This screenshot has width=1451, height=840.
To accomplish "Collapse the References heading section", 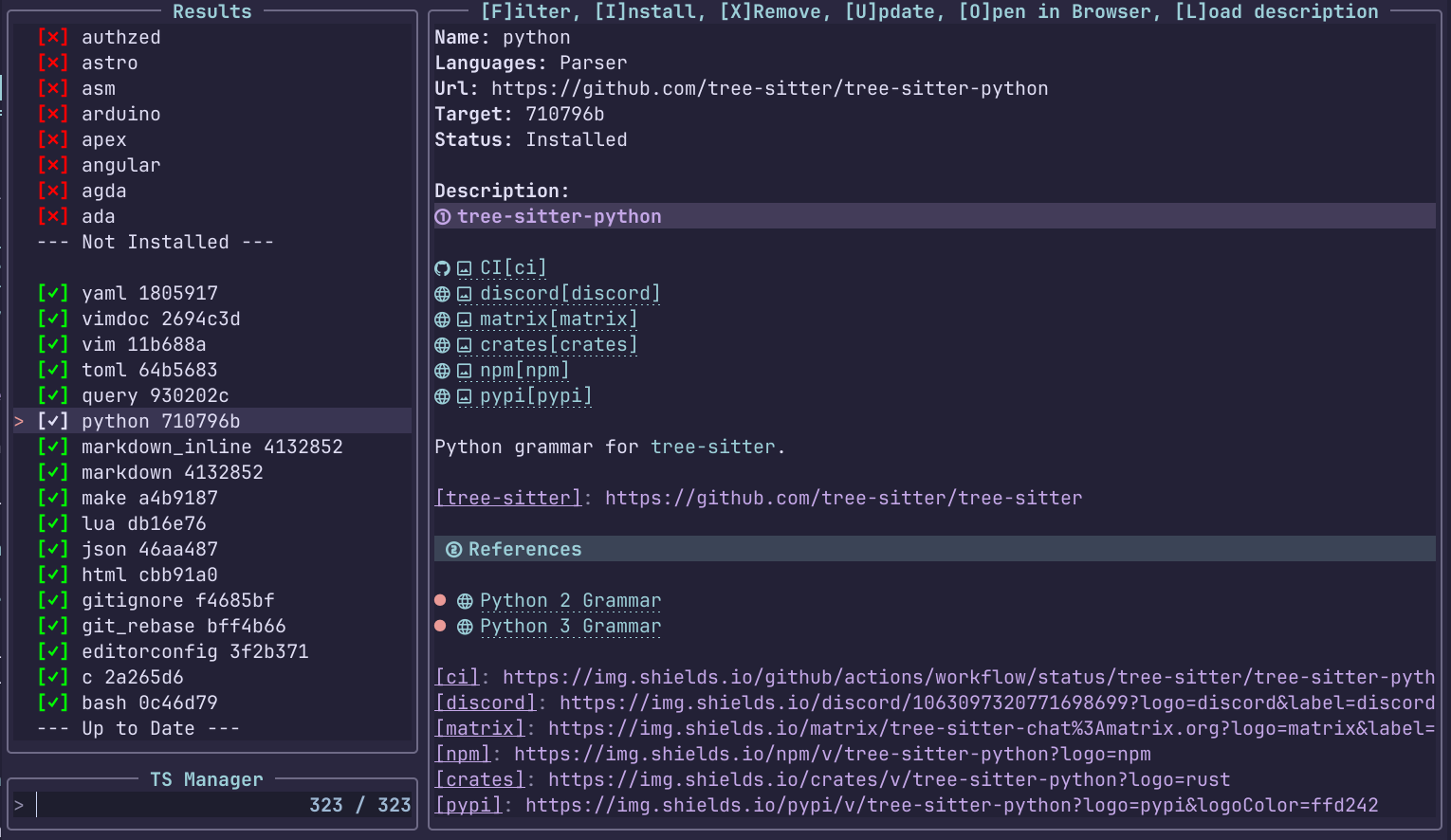I will coord(524,550).
